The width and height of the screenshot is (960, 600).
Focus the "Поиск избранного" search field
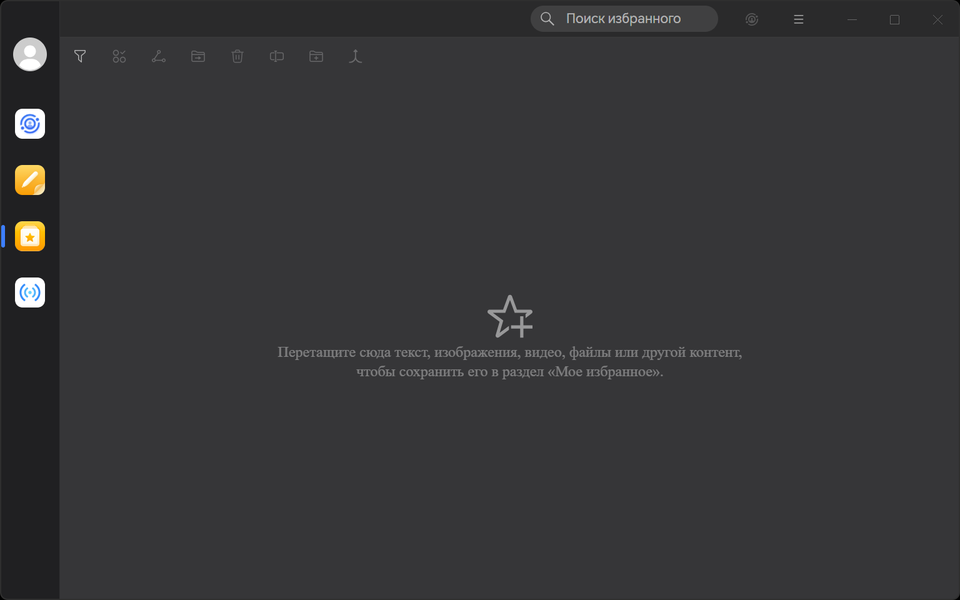click(624, 19)
